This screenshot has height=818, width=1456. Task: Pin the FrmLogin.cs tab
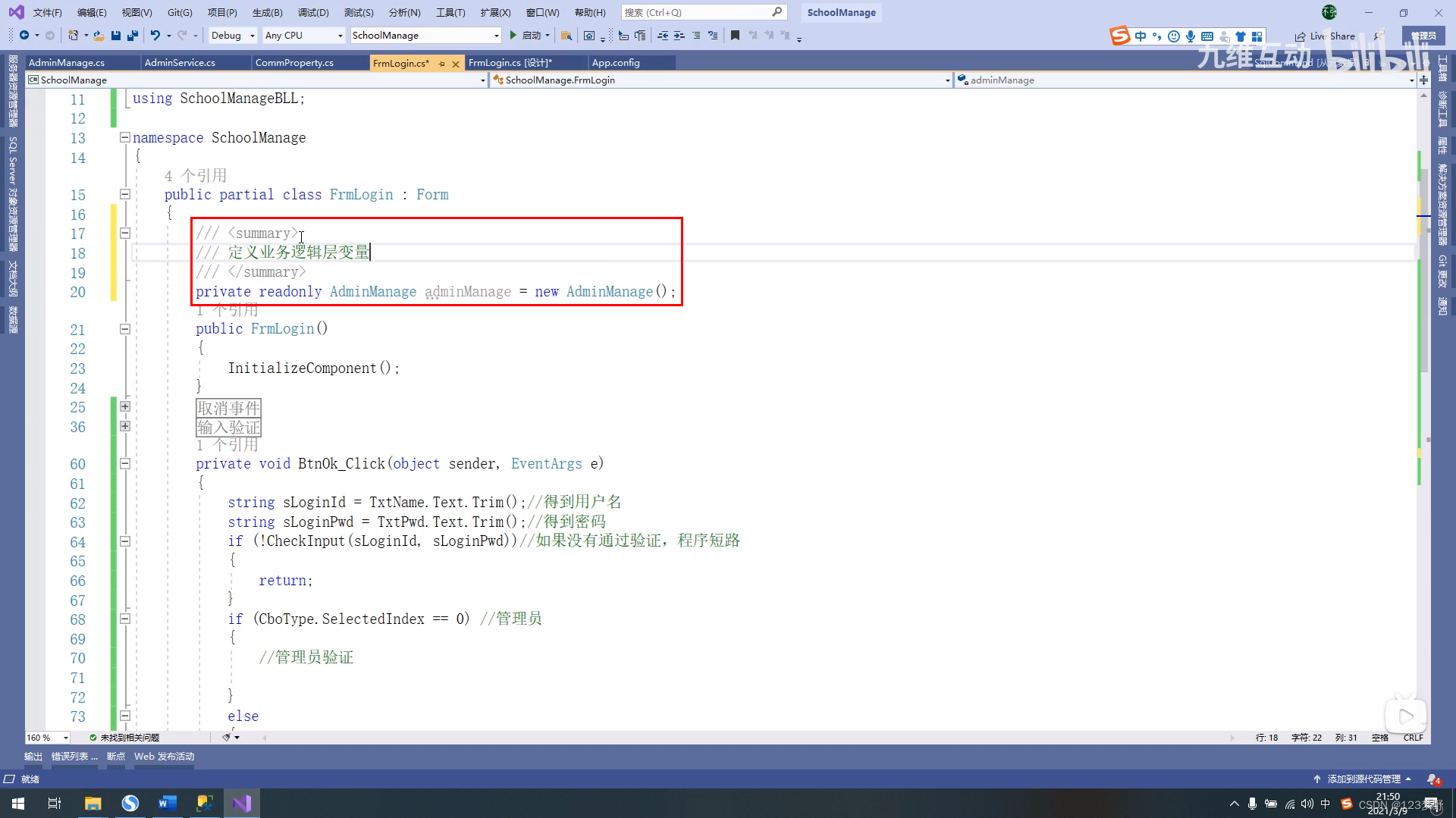441,64
